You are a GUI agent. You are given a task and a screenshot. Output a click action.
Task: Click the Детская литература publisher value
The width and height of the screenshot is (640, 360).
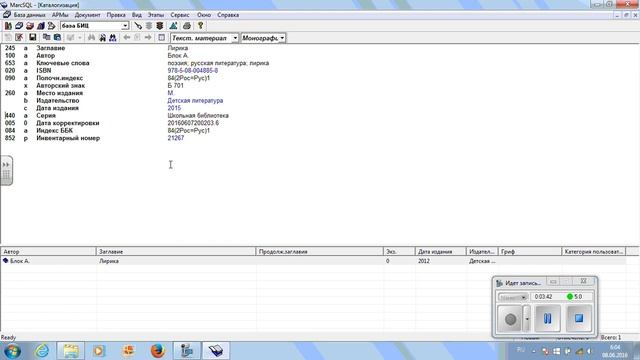(195, 100)
